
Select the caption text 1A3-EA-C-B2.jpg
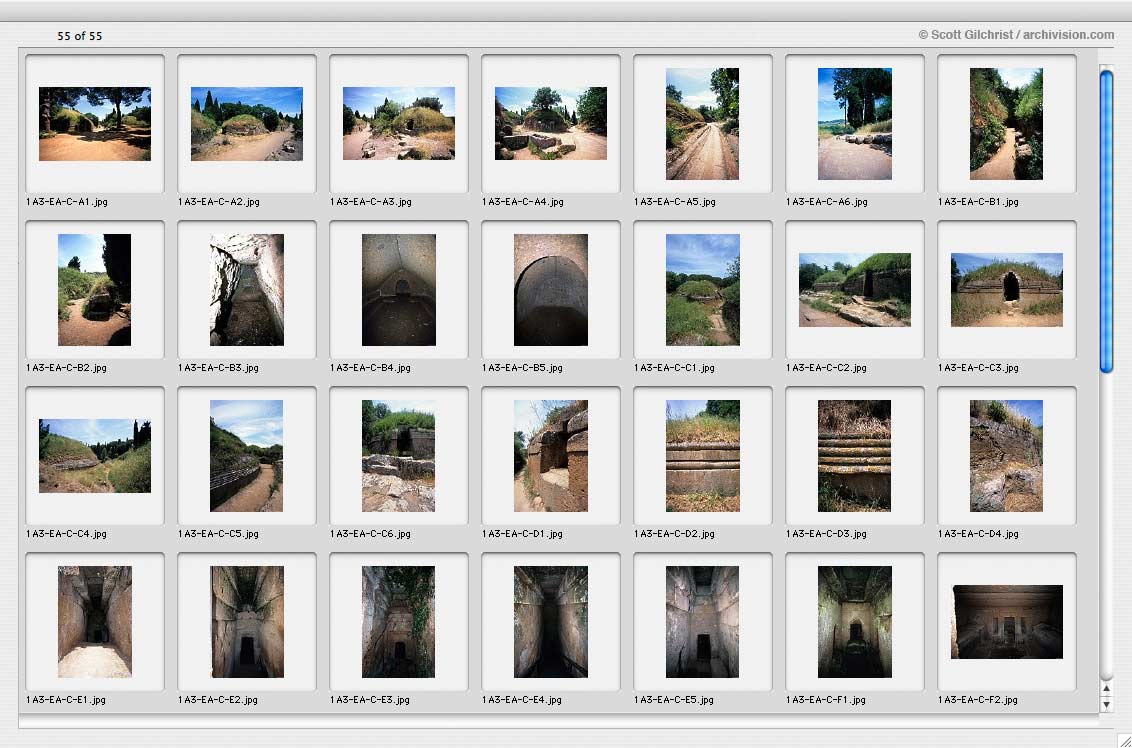[x=66, y=368]
